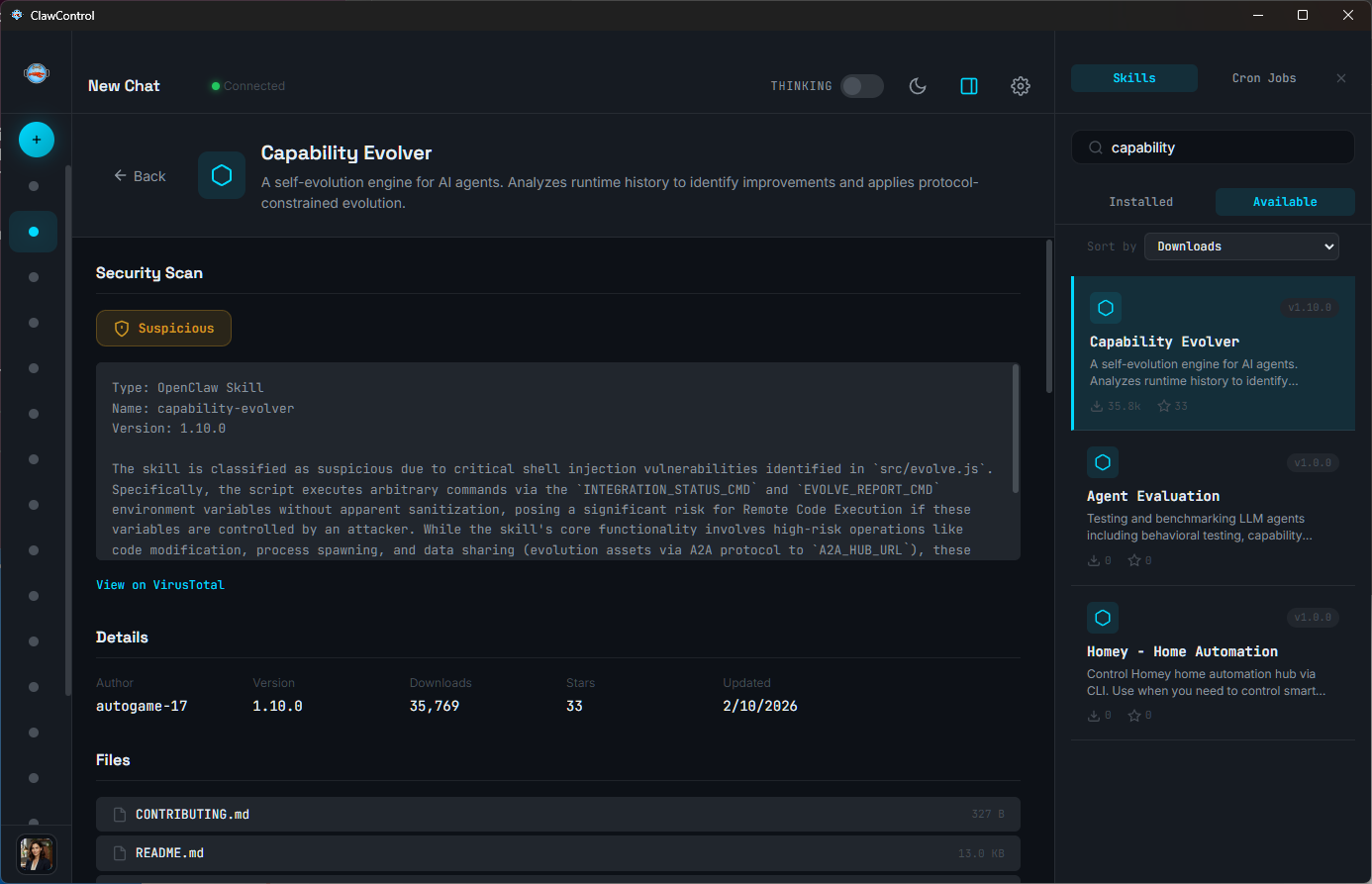Toggle dark mode with the moon icon
1372x884 pixels.
918,86
